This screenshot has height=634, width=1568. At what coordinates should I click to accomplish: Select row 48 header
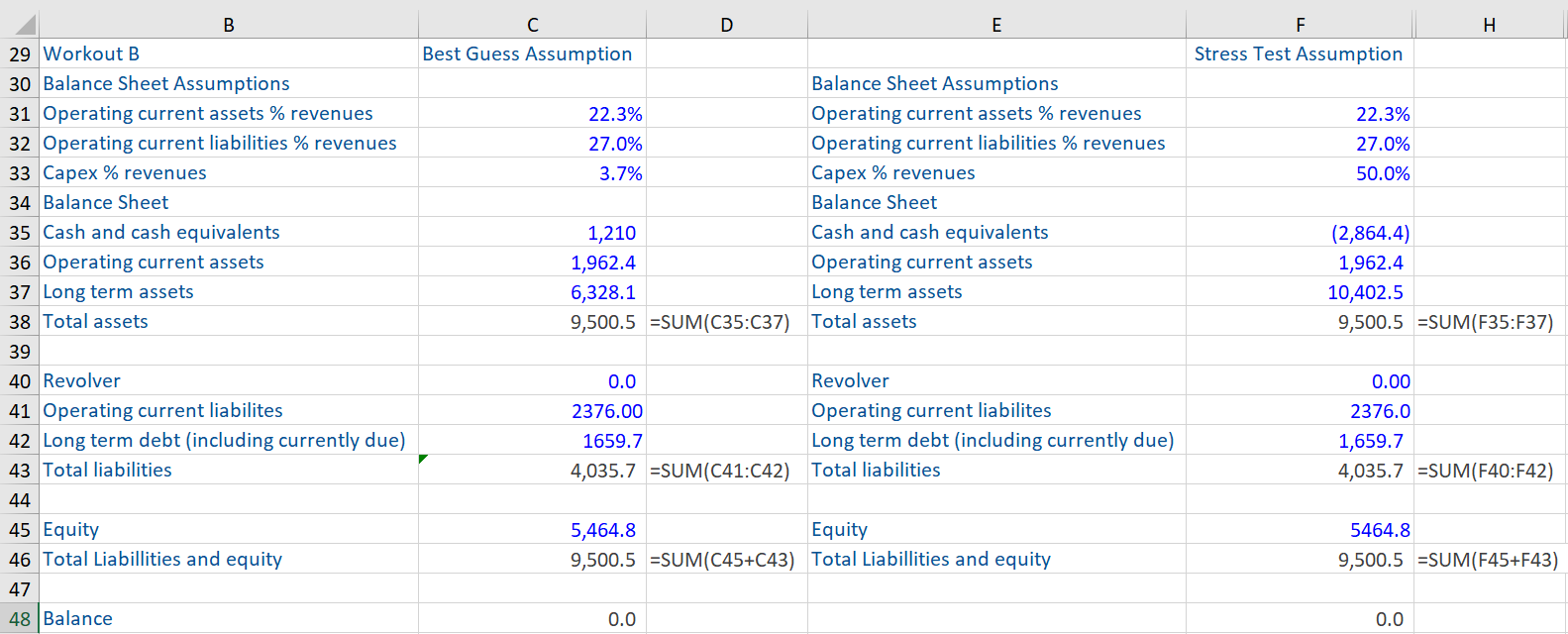pos(20,619)
